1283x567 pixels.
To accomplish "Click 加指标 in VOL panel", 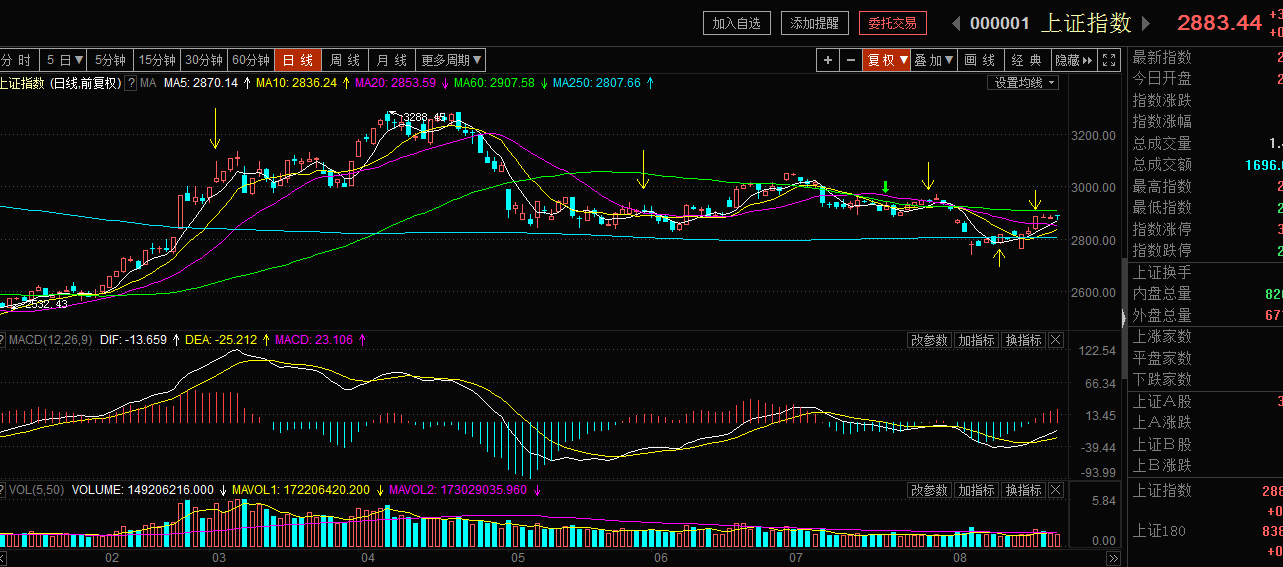I will click(976, 490).
